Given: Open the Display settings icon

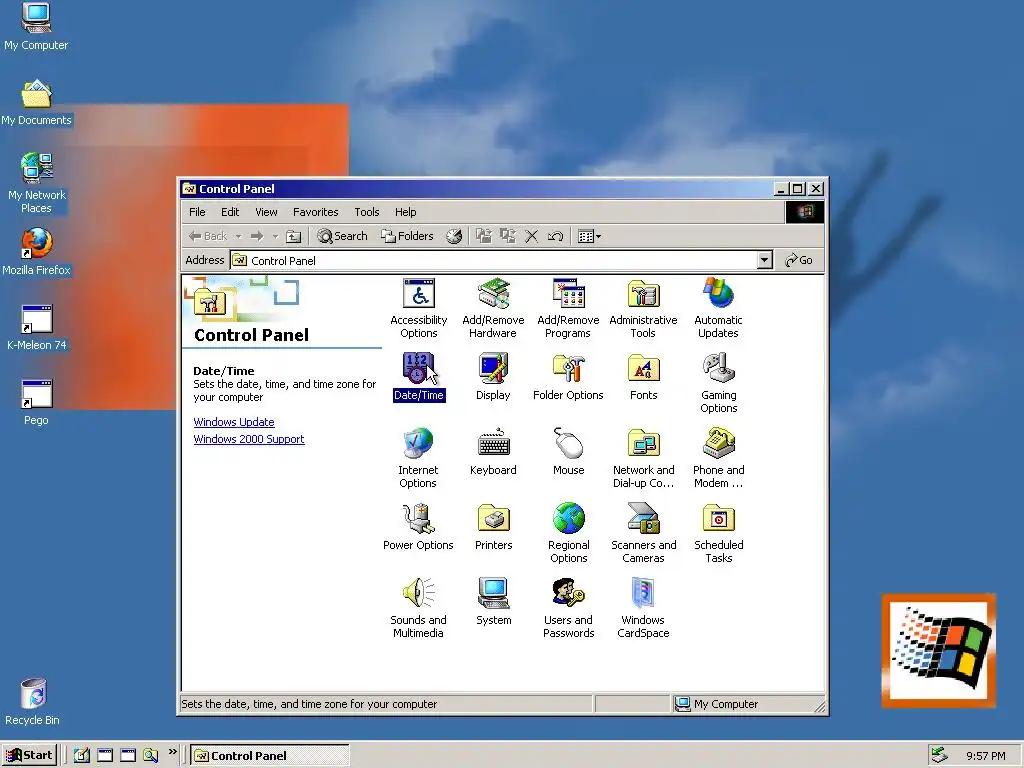Looking at the screenshot, I should point(493,377).
